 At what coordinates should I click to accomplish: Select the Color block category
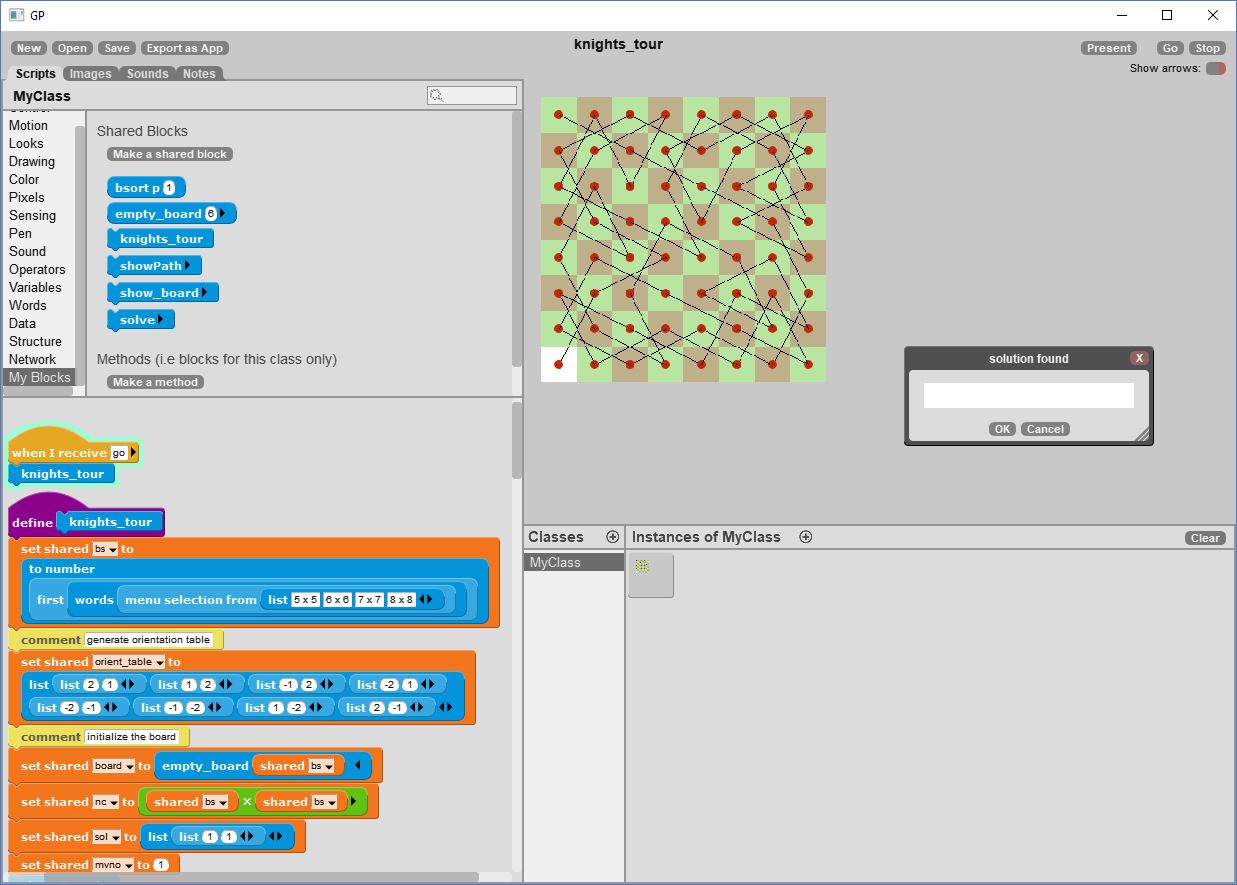point(24,179)
